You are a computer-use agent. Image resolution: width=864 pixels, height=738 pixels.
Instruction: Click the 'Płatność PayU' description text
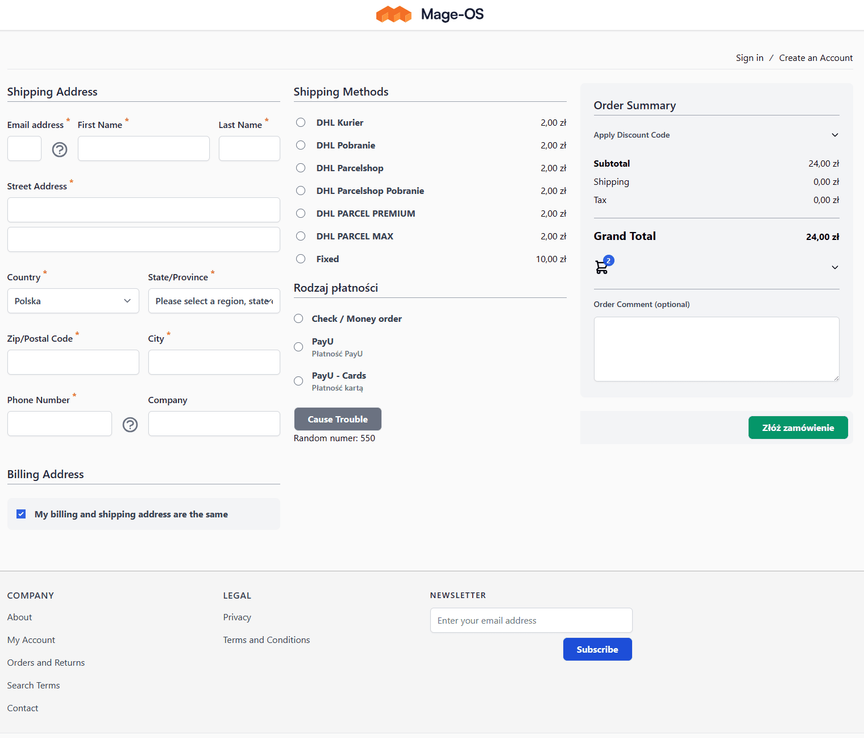[x=337, y=354]
